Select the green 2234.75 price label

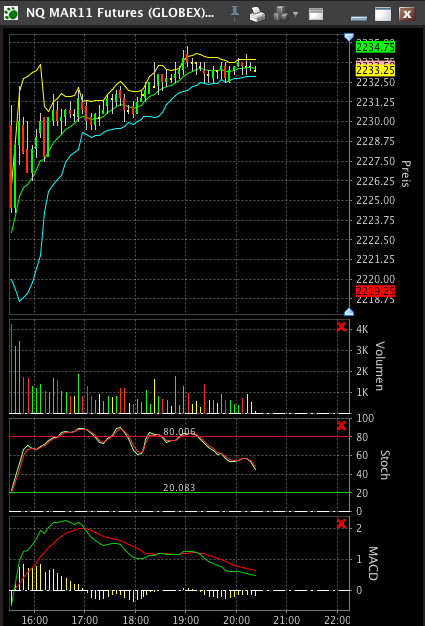(x=375, y=47)
